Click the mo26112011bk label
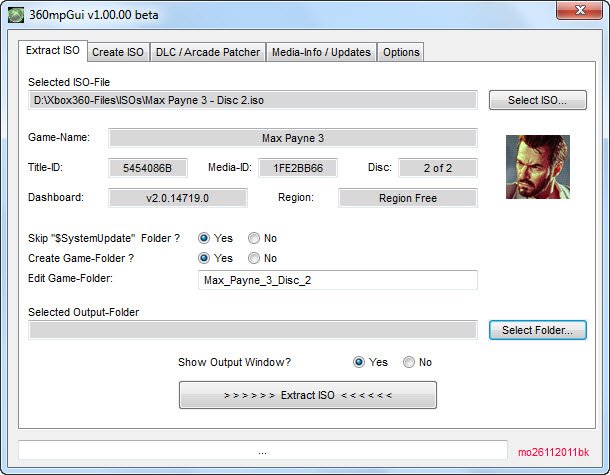Screen dimensions: 610x475 click(553, 452)
